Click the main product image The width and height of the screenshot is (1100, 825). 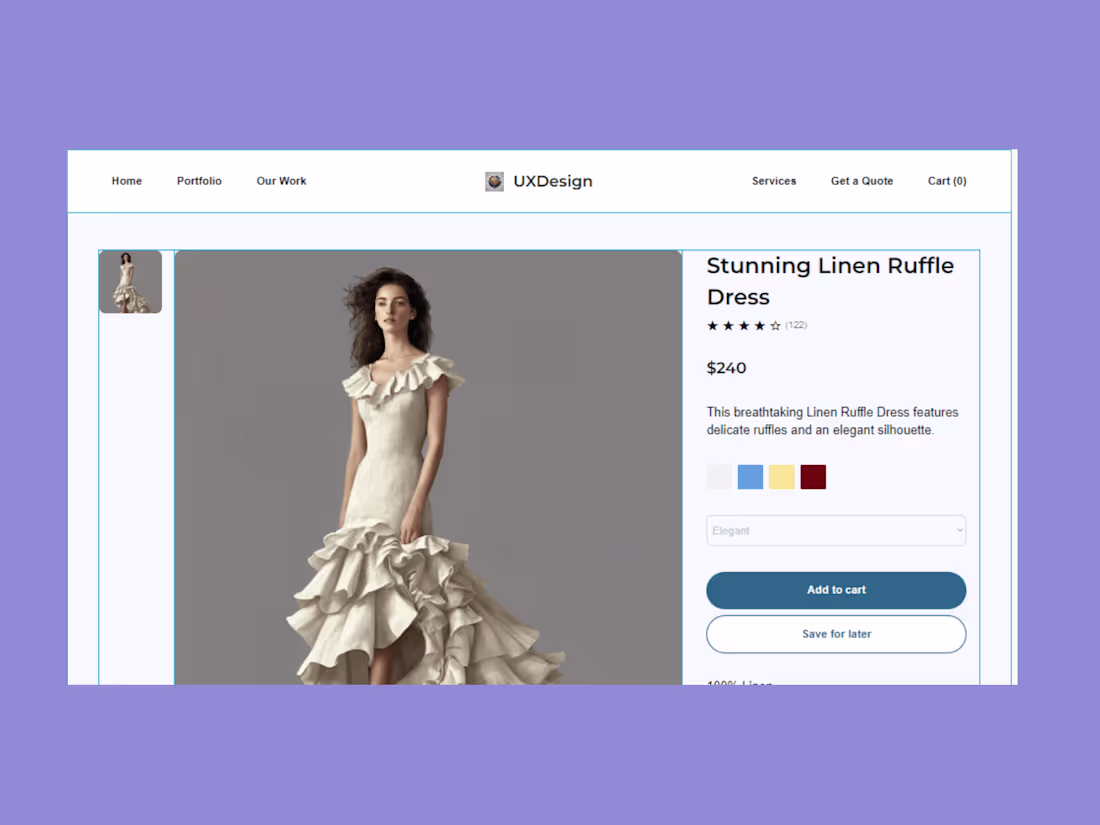[x=428, y=467]
